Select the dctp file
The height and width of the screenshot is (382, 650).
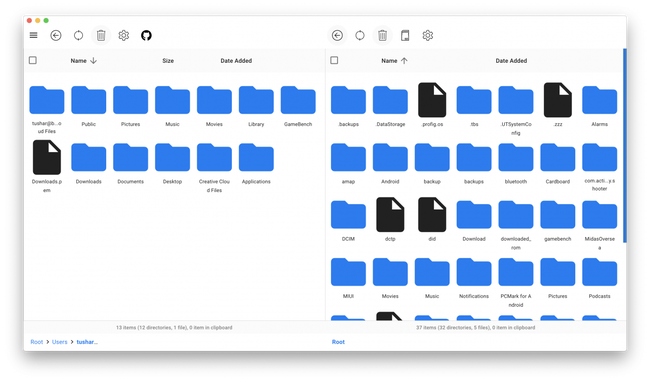[390, 220]
